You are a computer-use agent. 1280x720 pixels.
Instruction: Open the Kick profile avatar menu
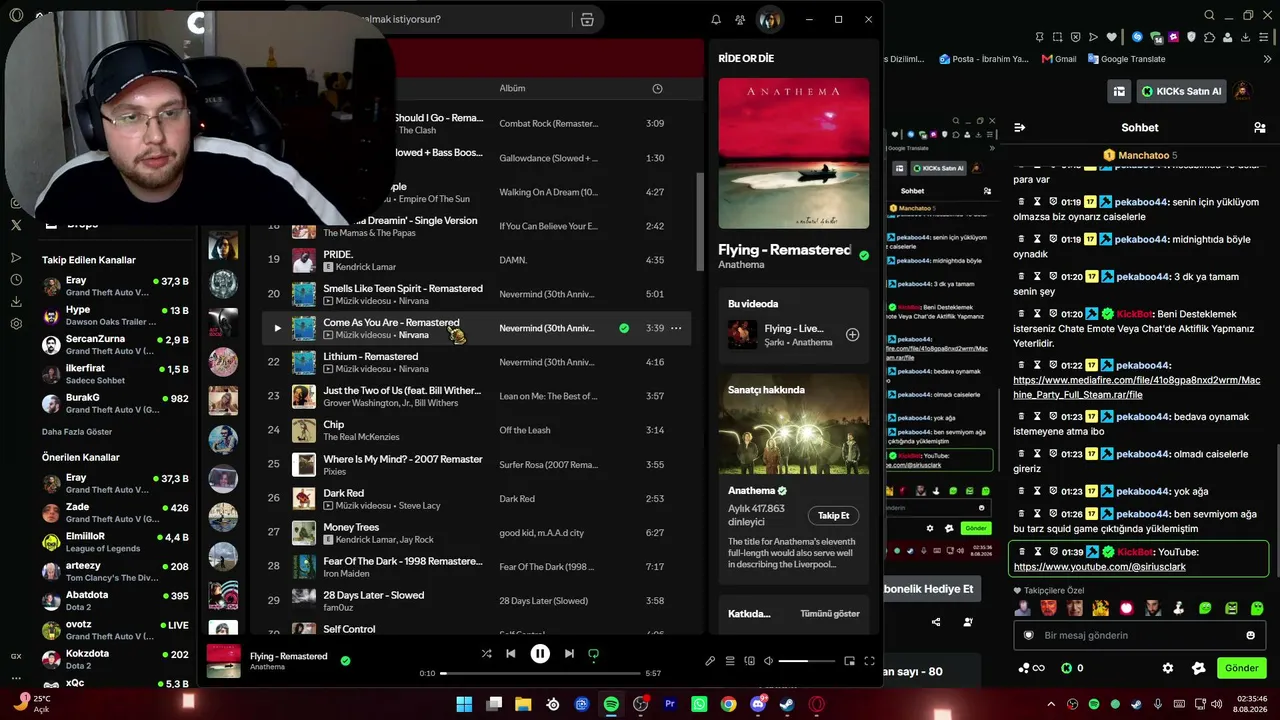1243,91
